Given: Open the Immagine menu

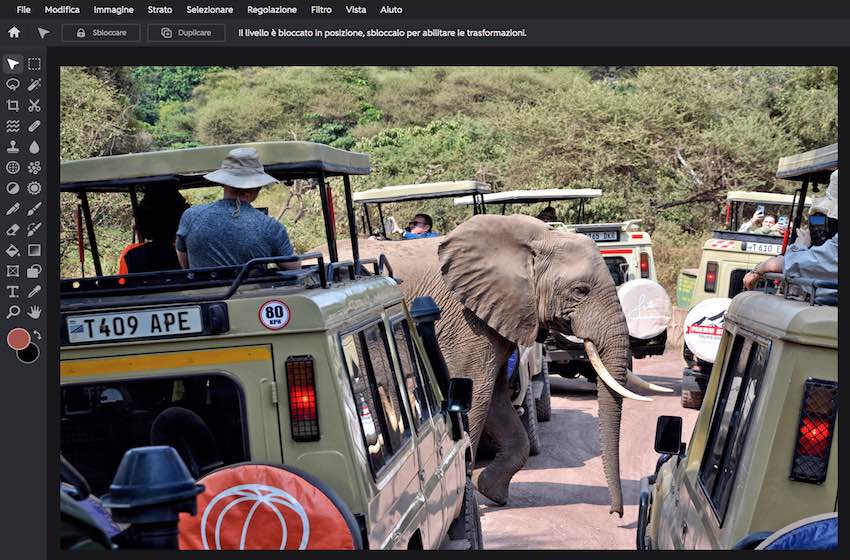Looking at the screenshot, I should (x=113, y=10).
